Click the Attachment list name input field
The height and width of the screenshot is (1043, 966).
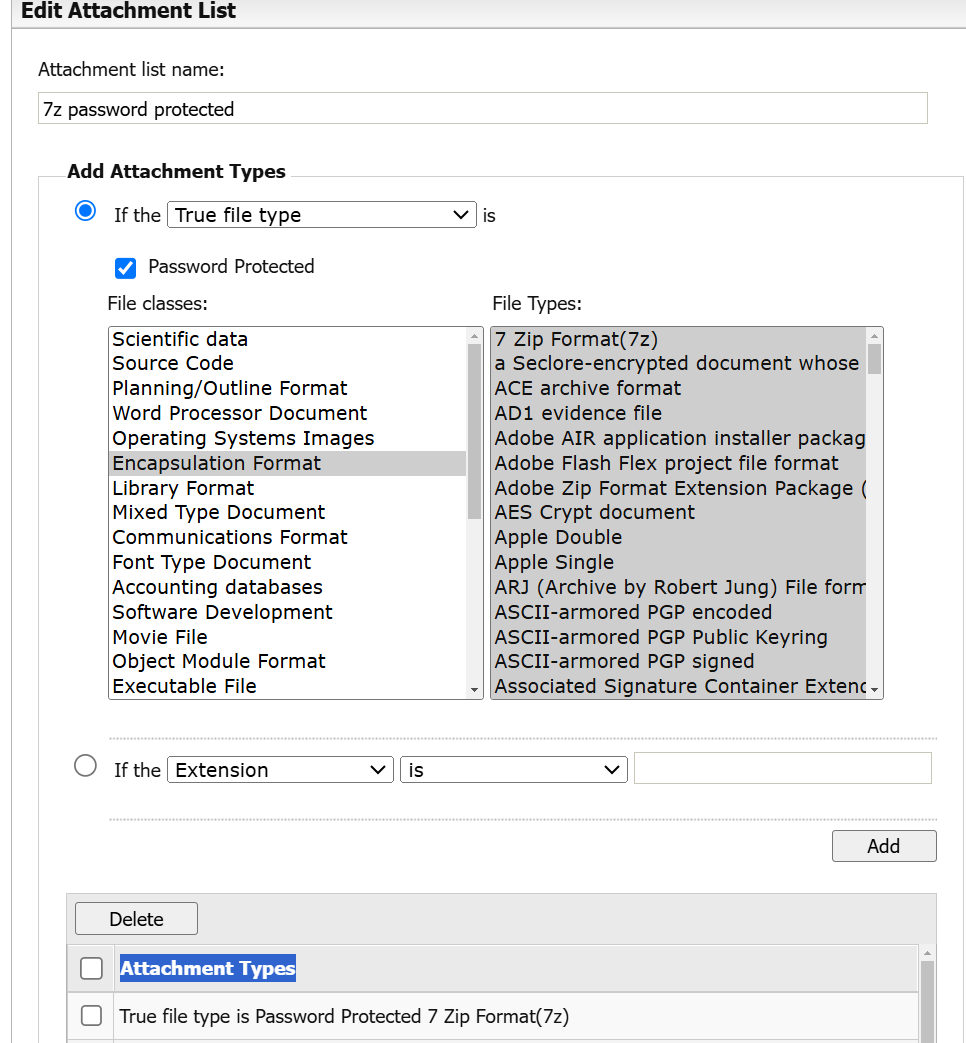(x=482, y=109)
